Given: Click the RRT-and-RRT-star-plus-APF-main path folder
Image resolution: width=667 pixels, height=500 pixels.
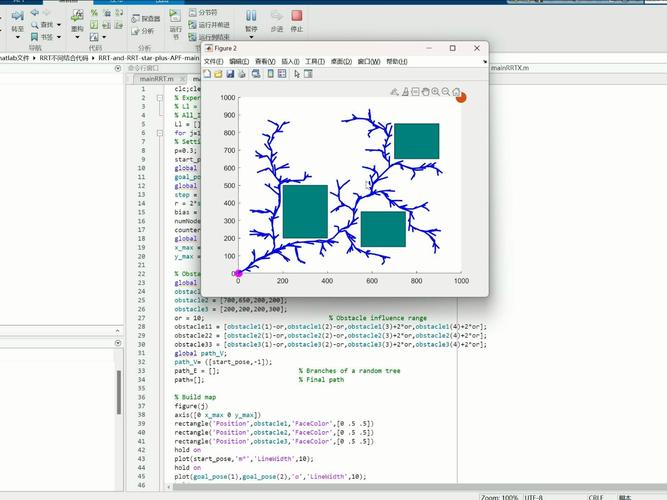Looking at the screenshot, I should (x=149, y=58).
